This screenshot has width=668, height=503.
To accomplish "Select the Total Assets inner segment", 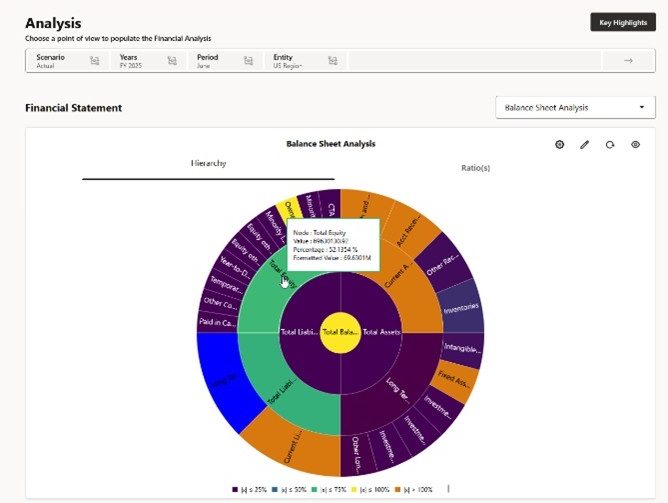I will tap(382, 332).
